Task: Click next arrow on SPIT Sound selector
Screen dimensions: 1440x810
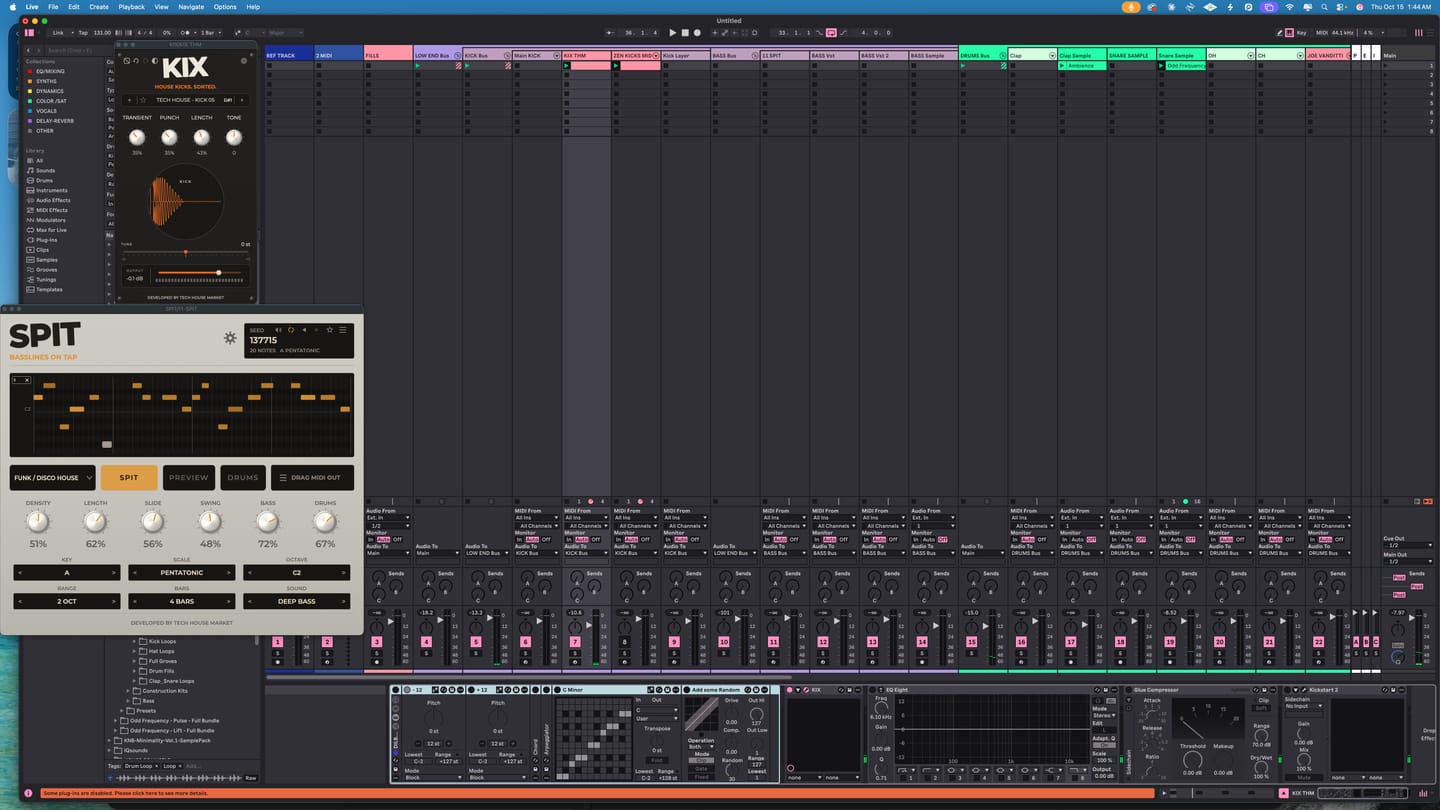Action: click(x=345, y=601)
